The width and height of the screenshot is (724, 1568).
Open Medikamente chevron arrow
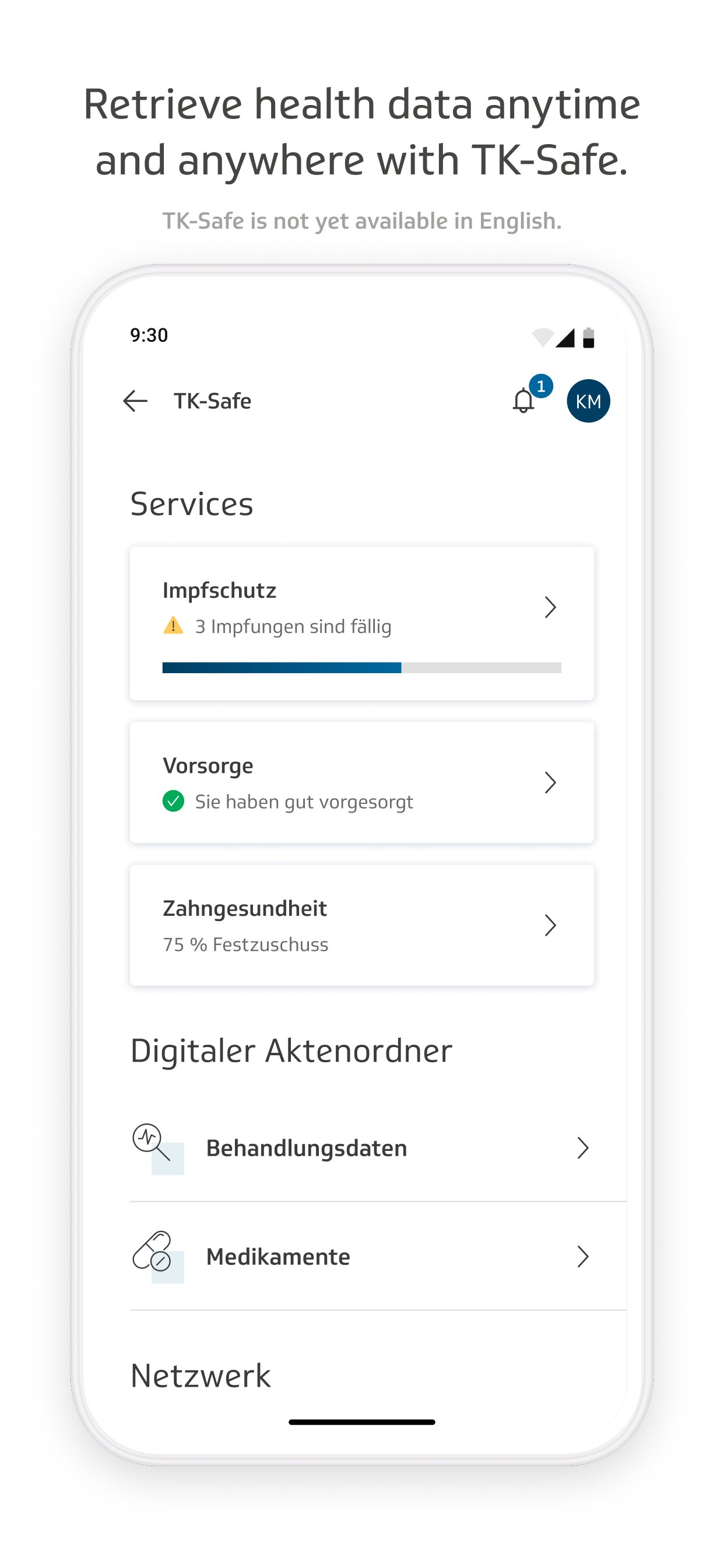tap(583, 1256)
